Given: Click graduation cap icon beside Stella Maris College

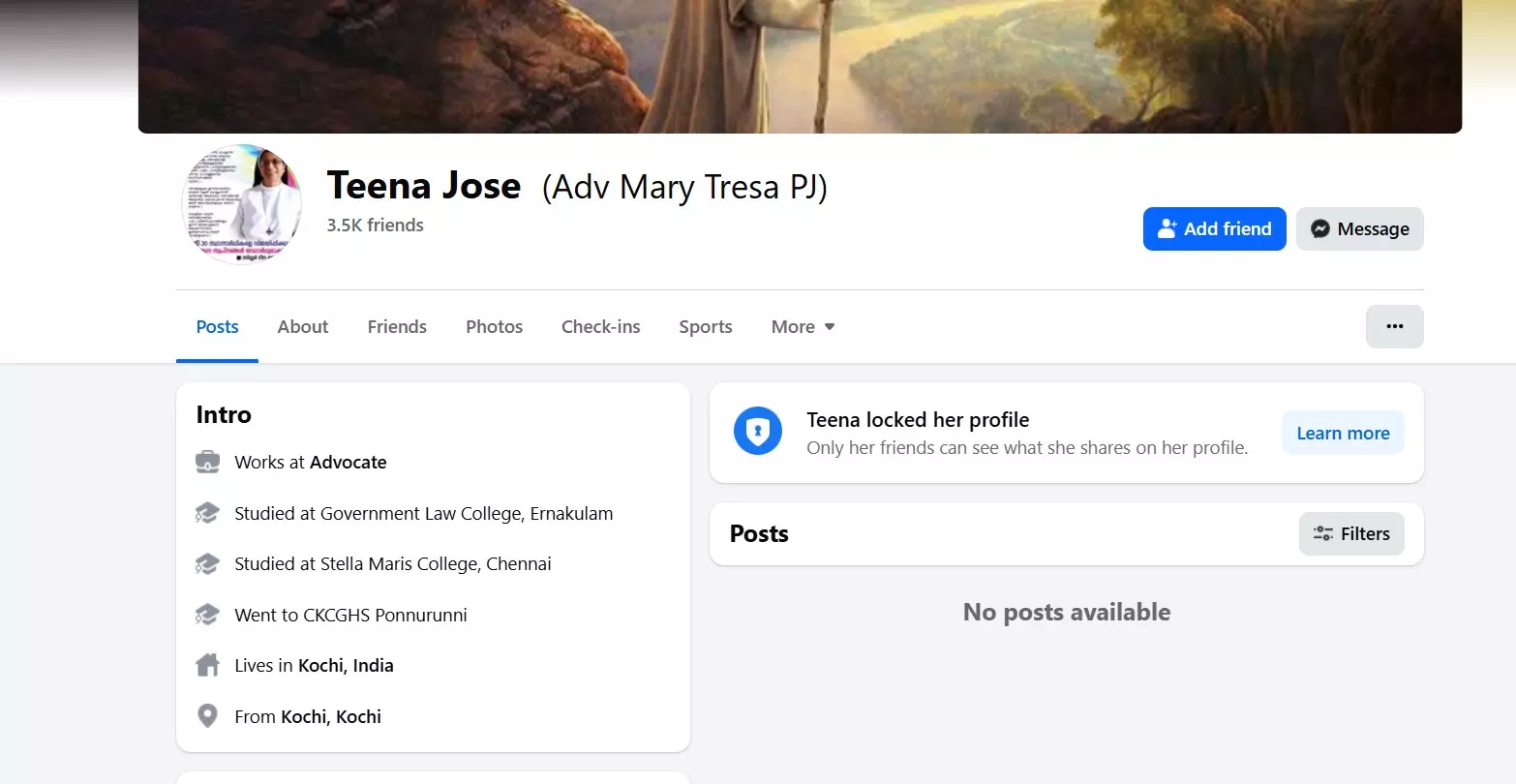Looking at the screenshot, I should pyautogui.click(x=207, y=564).
